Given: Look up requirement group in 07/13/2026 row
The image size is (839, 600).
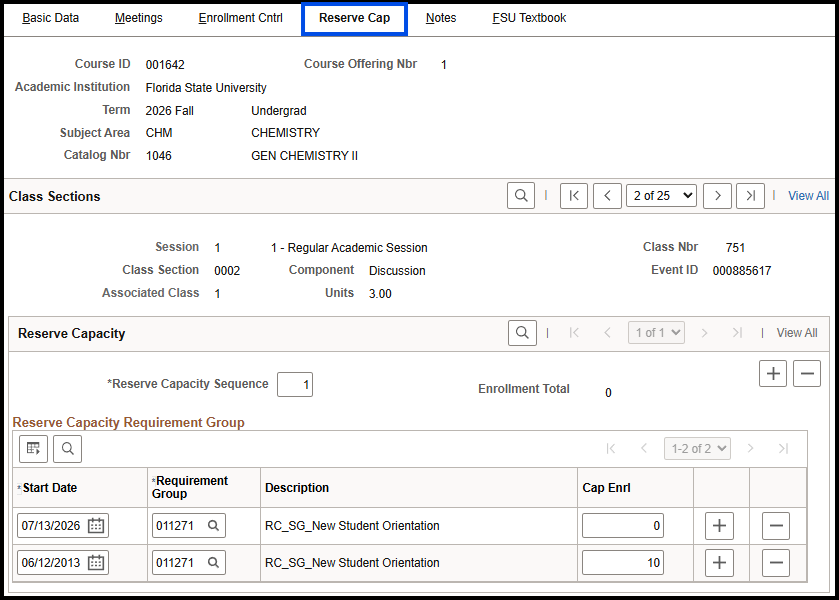Looking at the screenshot, I should tap(213, 526).
